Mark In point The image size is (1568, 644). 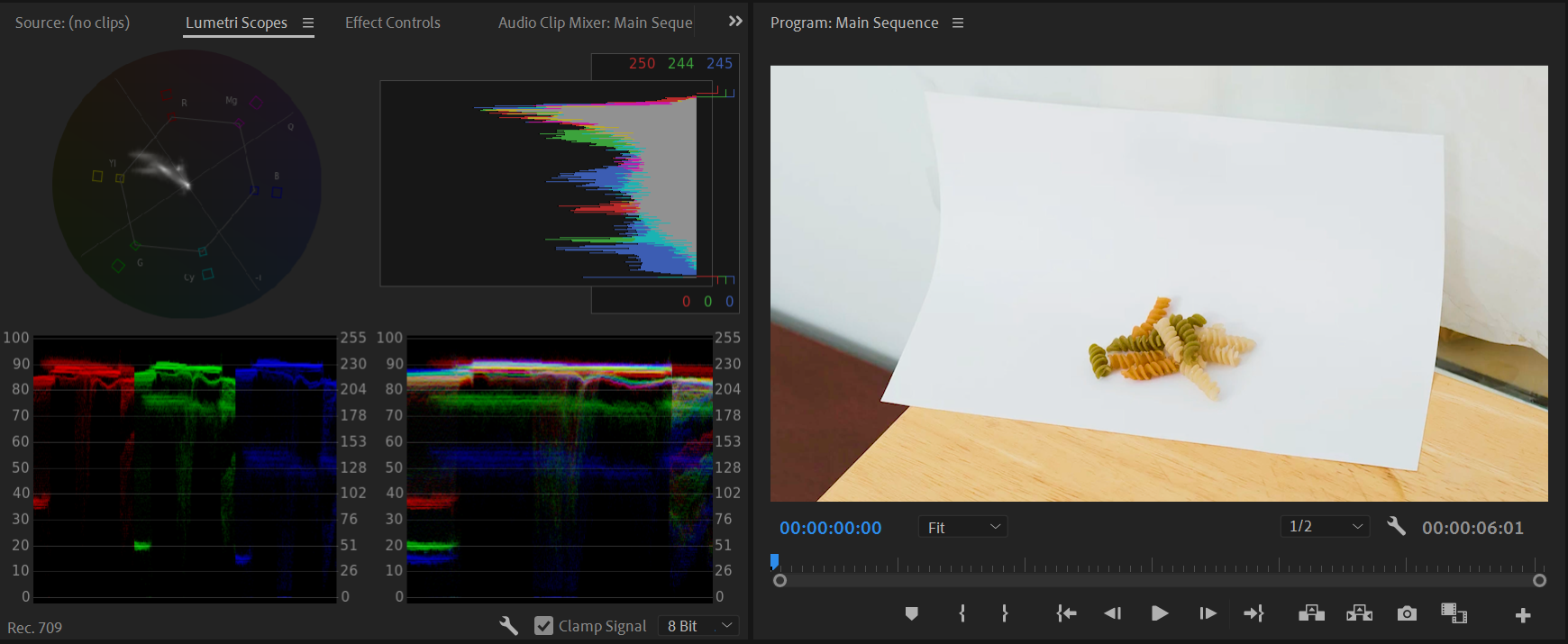[x=962, y=613]
